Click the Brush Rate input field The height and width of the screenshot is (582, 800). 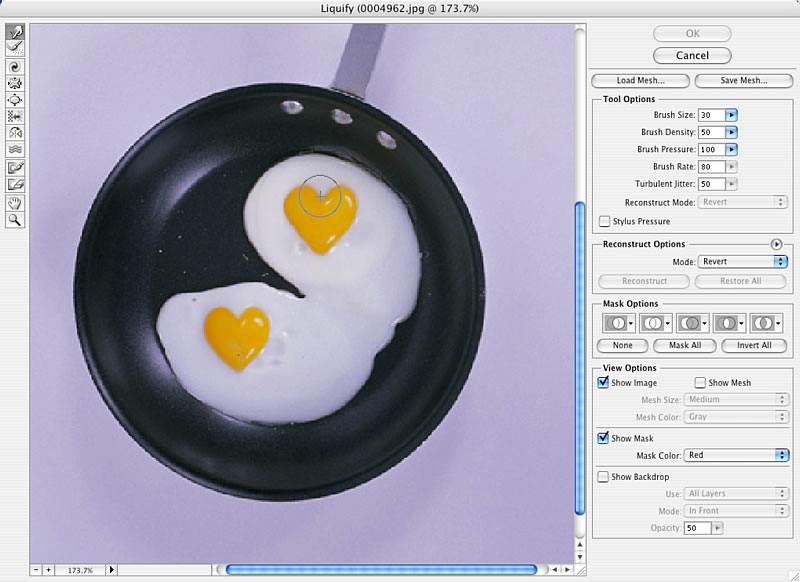[x=712, y=167]
